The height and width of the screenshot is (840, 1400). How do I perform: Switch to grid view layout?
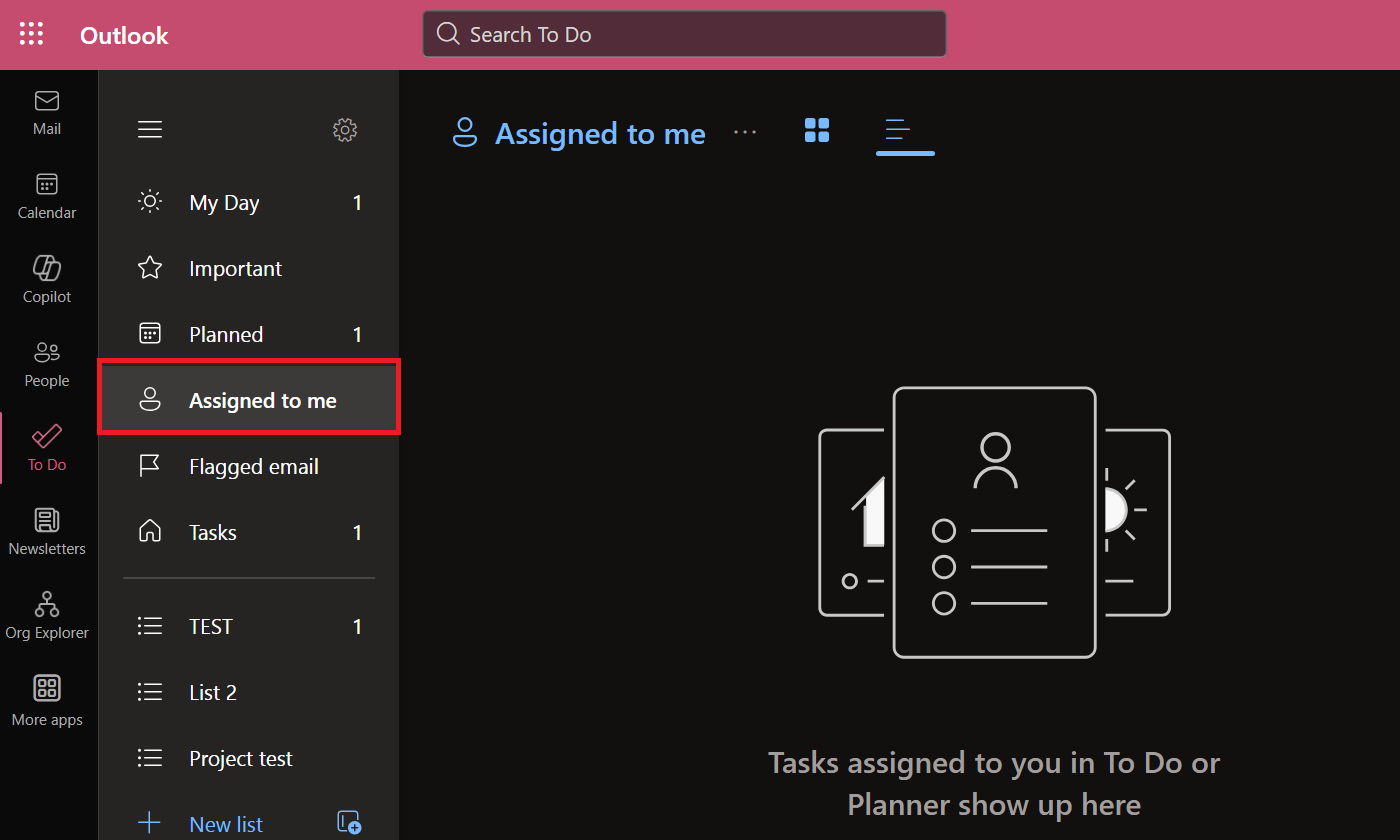coord(817,130)
